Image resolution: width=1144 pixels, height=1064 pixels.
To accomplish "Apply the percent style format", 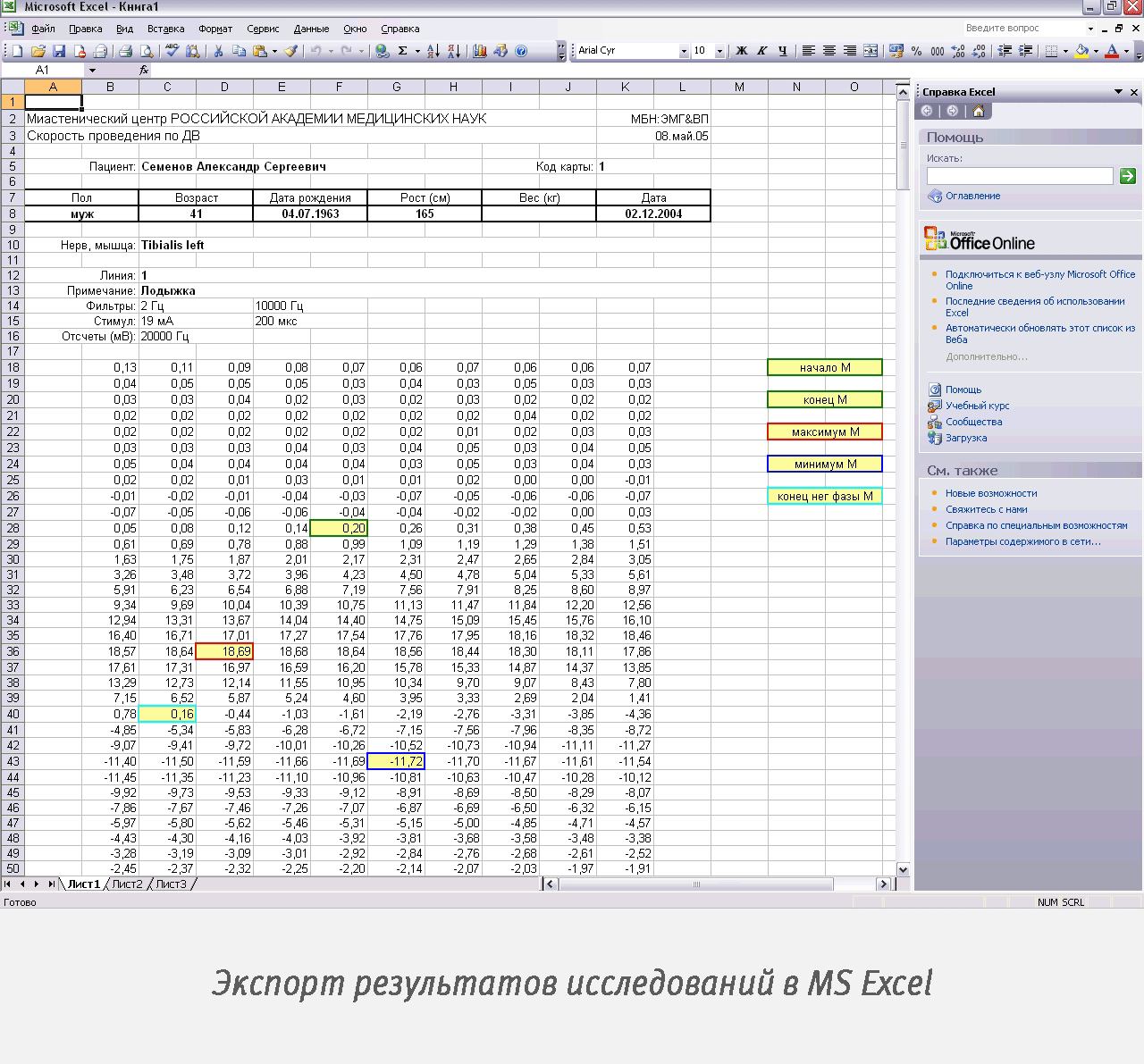I will 917,51.
